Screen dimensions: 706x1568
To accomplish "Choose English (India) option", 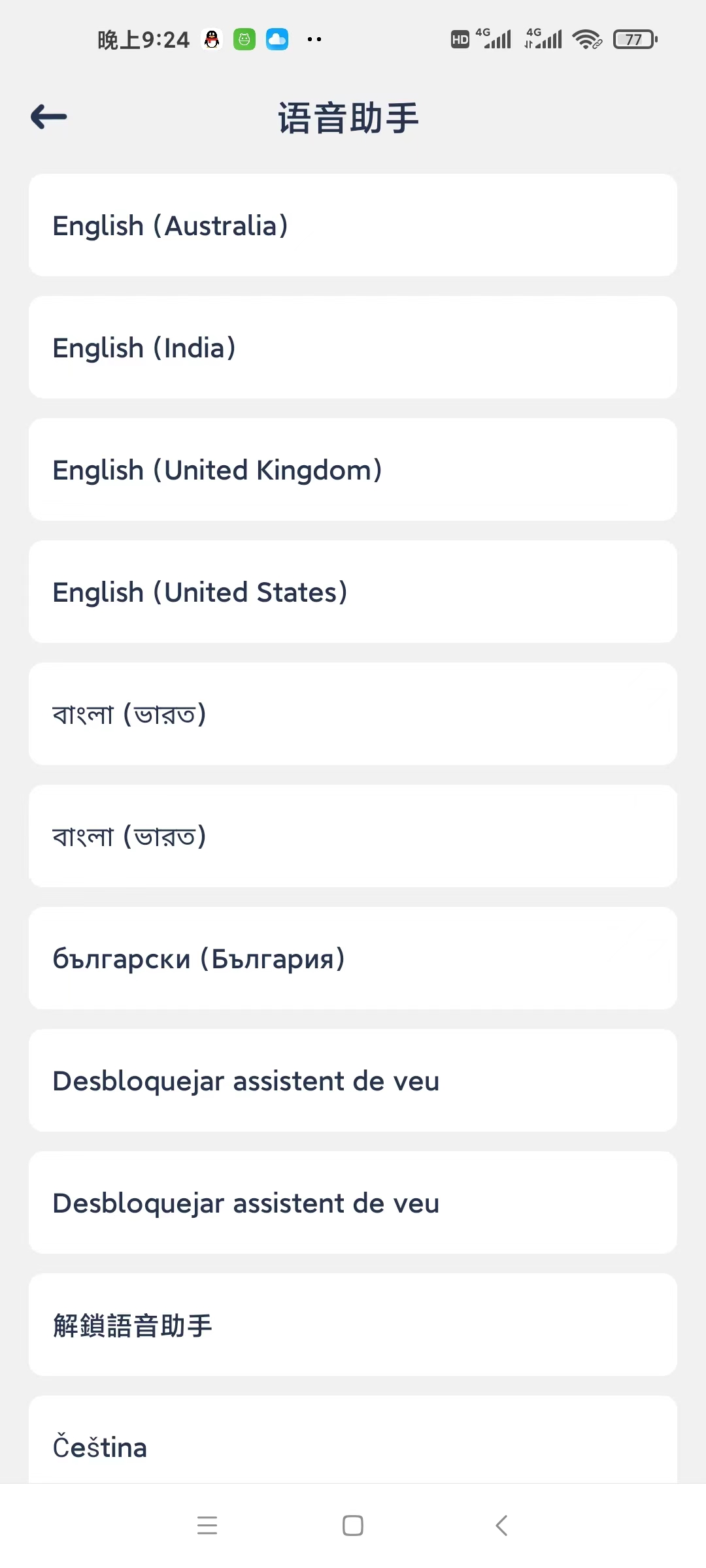I will click(353, 347).
